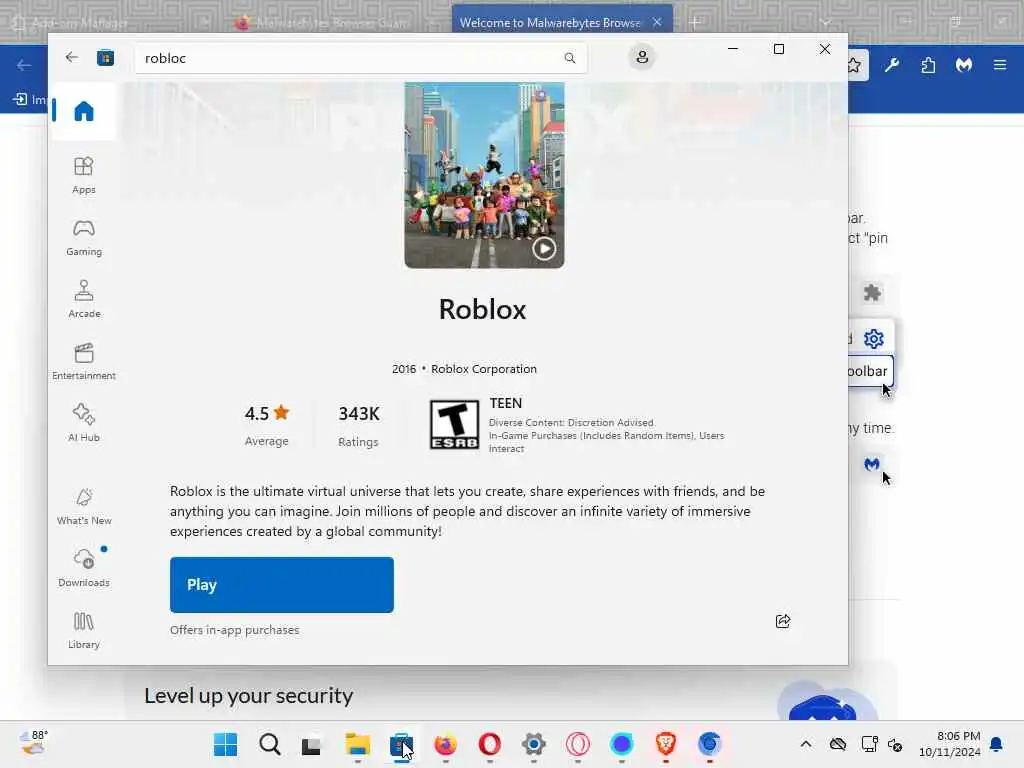This screenshot has width=1024, height=768.
Task: Open Opera from the taskbar
Action: click(490, 744)
